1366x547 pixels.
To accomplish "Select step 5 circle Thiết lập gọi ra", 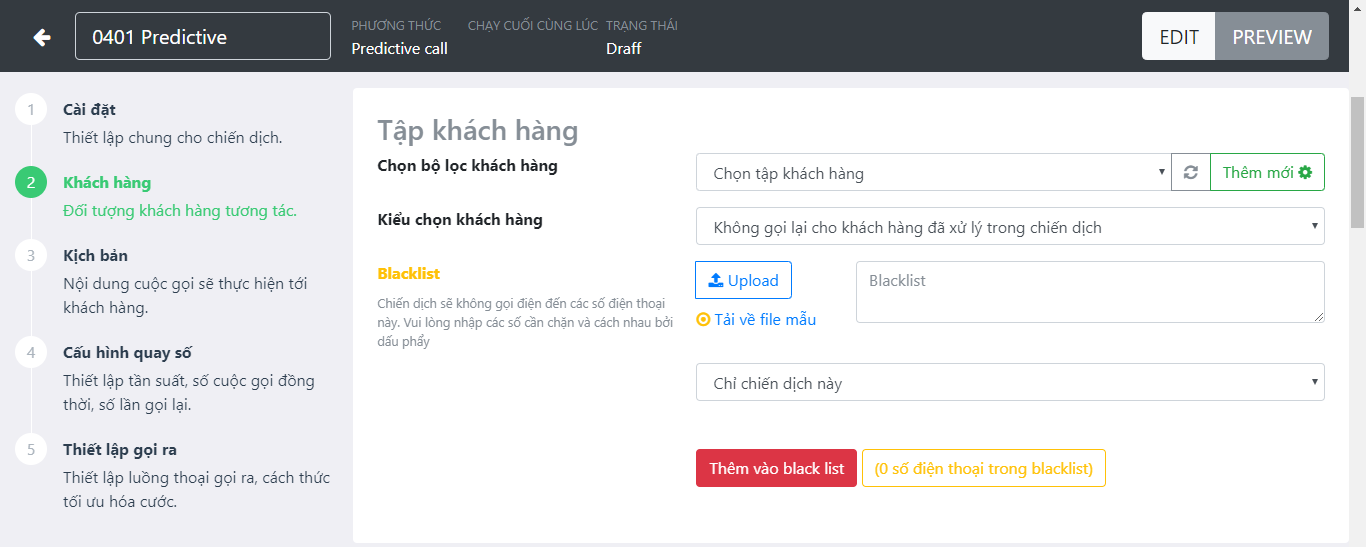I will pos(31,450).
